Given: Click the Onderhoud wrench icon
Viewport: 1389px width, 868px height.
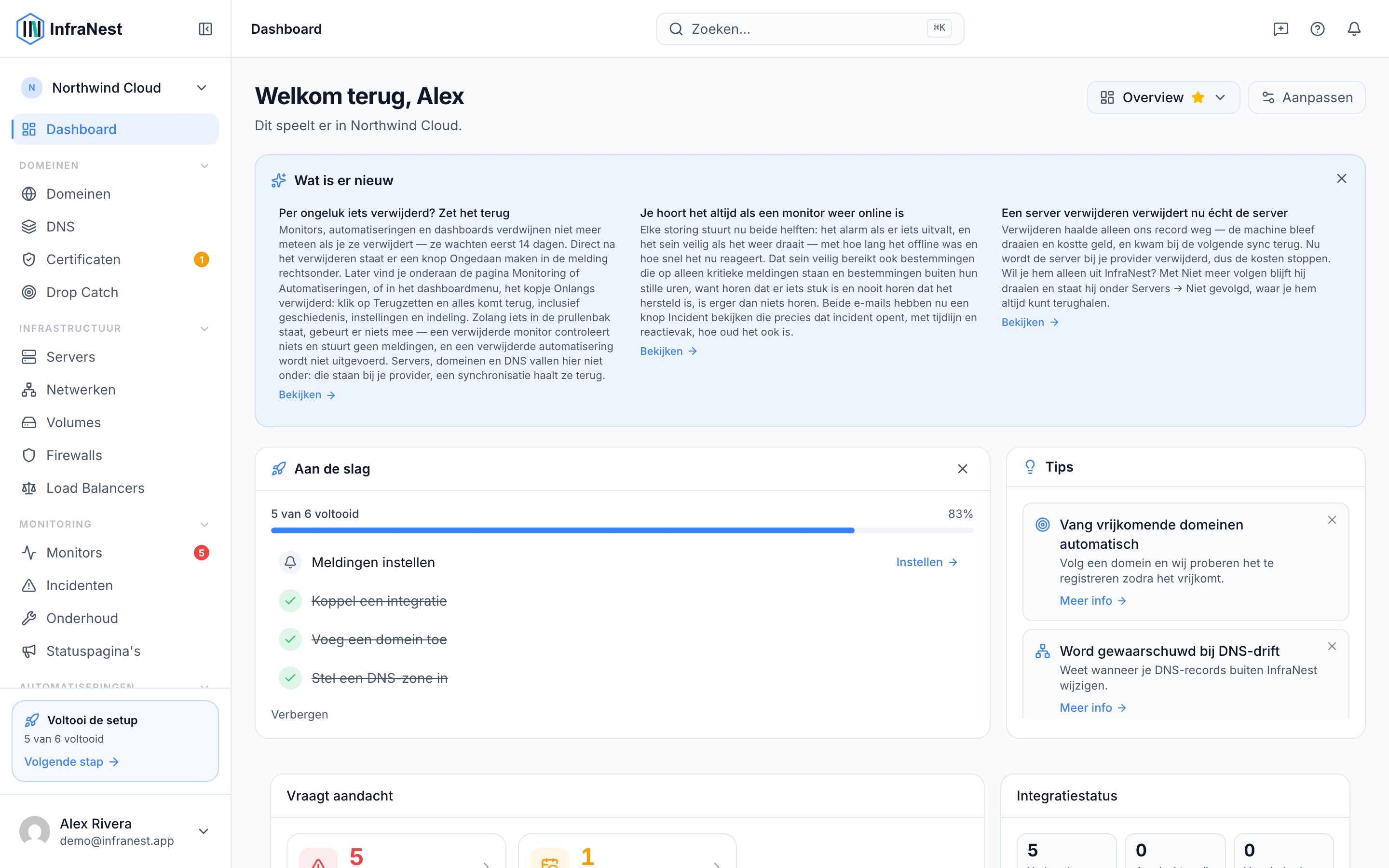Looking at the screenshot, I should (29, 618).
